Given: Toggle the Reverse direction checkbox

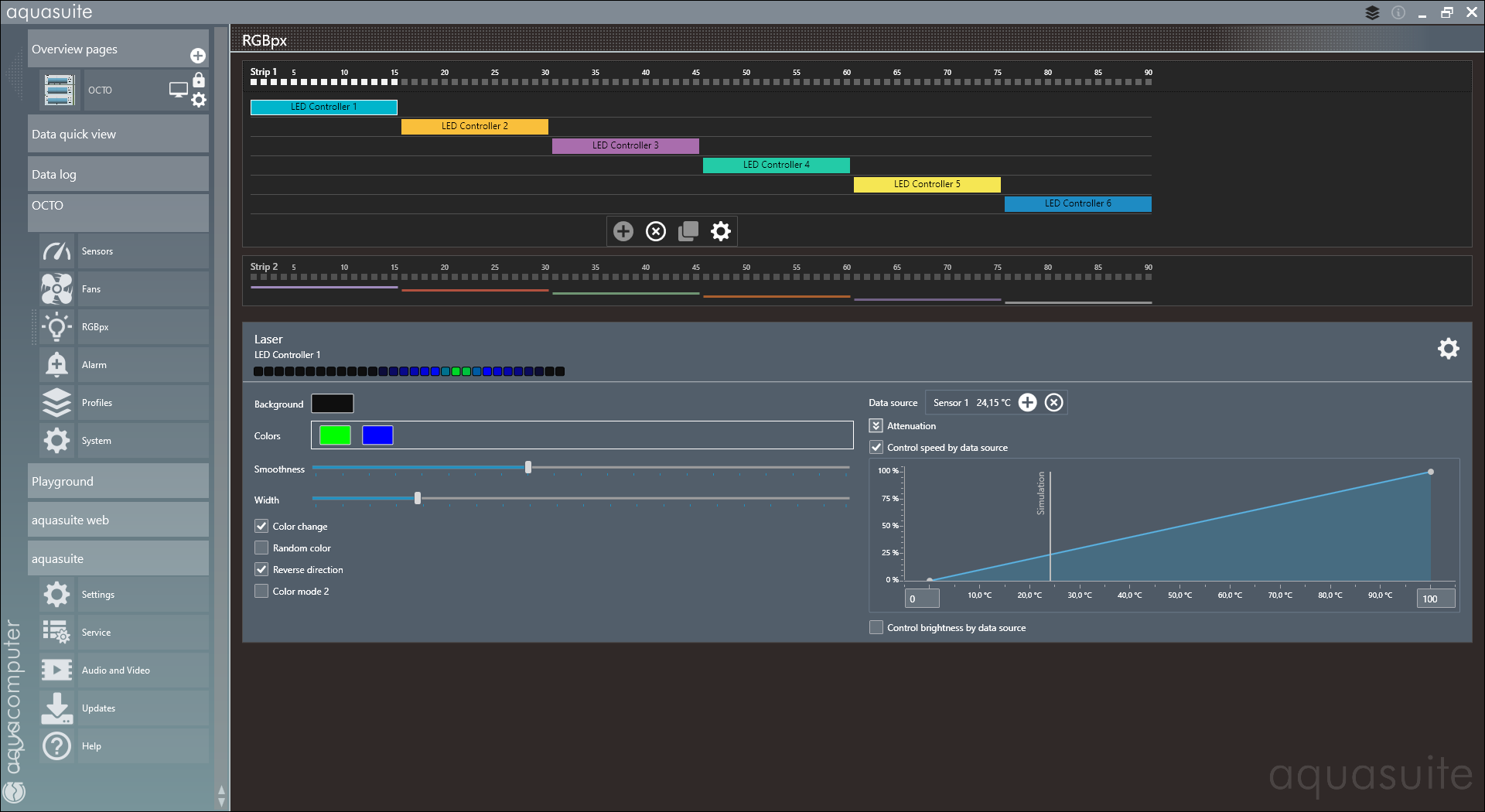Looking at the screenshot, I should coord(261,570).
